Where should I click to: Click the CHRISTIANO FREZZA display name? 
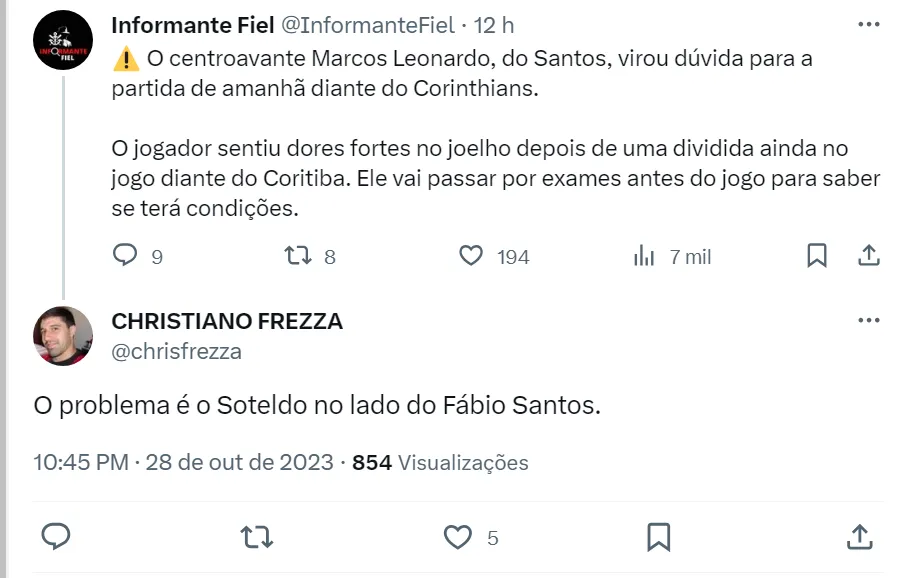227,321
